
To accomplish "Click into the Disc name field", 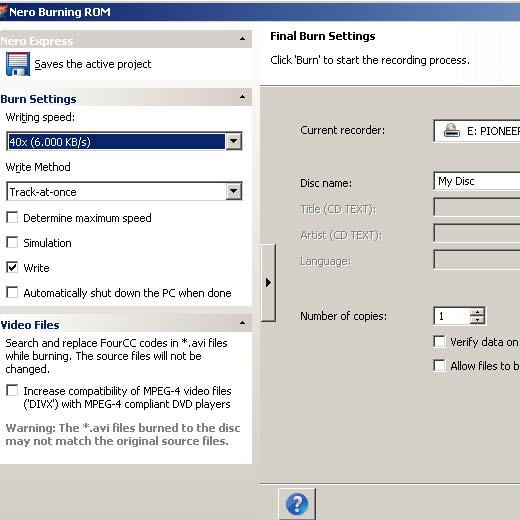I will tap(477, 181).
